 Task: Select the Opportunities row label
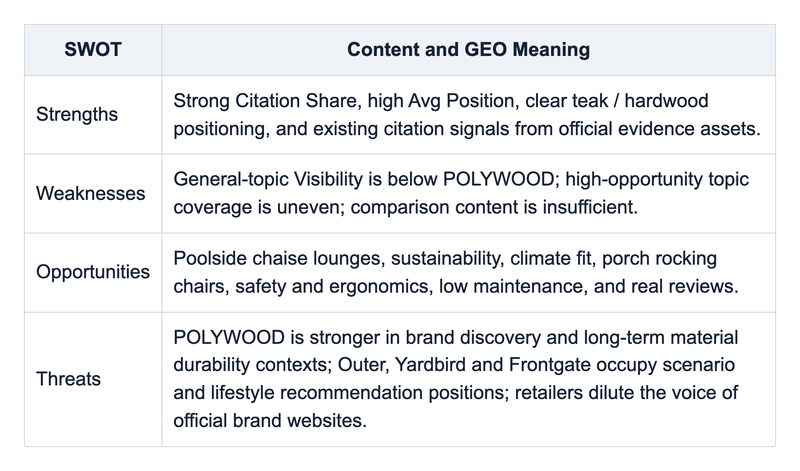click(x=93, y=272)
